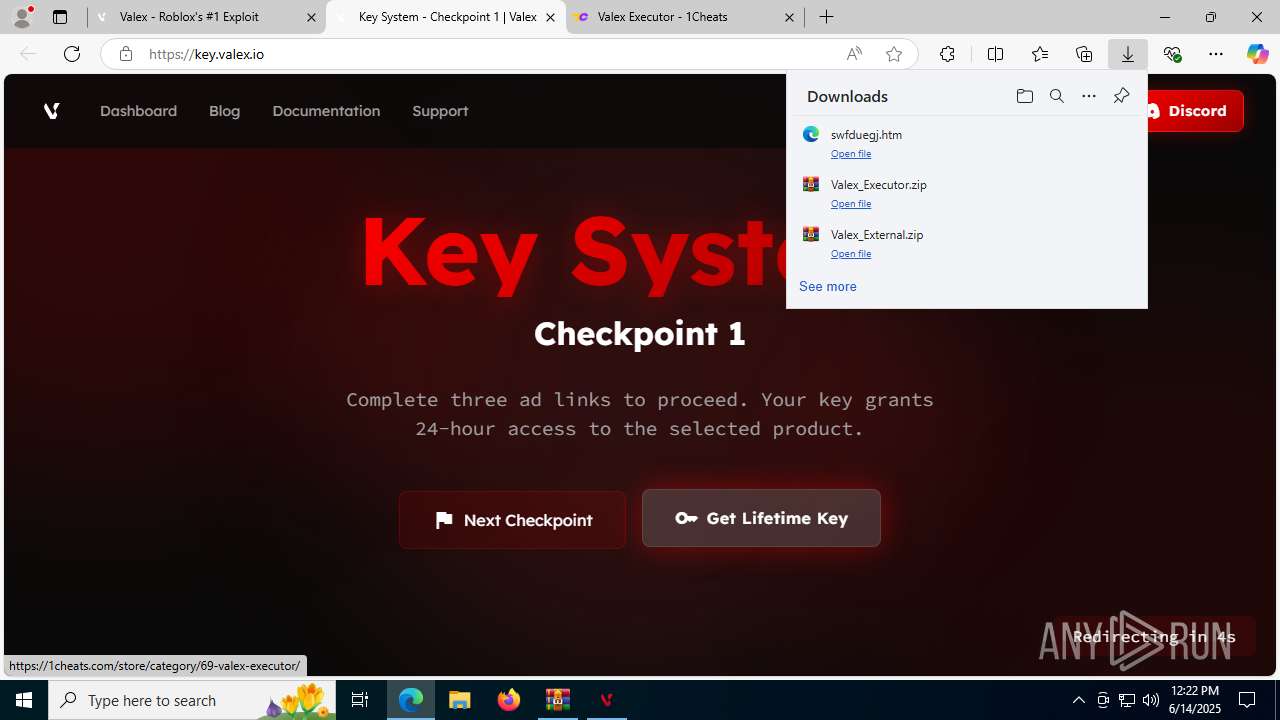Open Collections icon
The width and height of the screenshot is (1280, 720).
point(1084,54)
